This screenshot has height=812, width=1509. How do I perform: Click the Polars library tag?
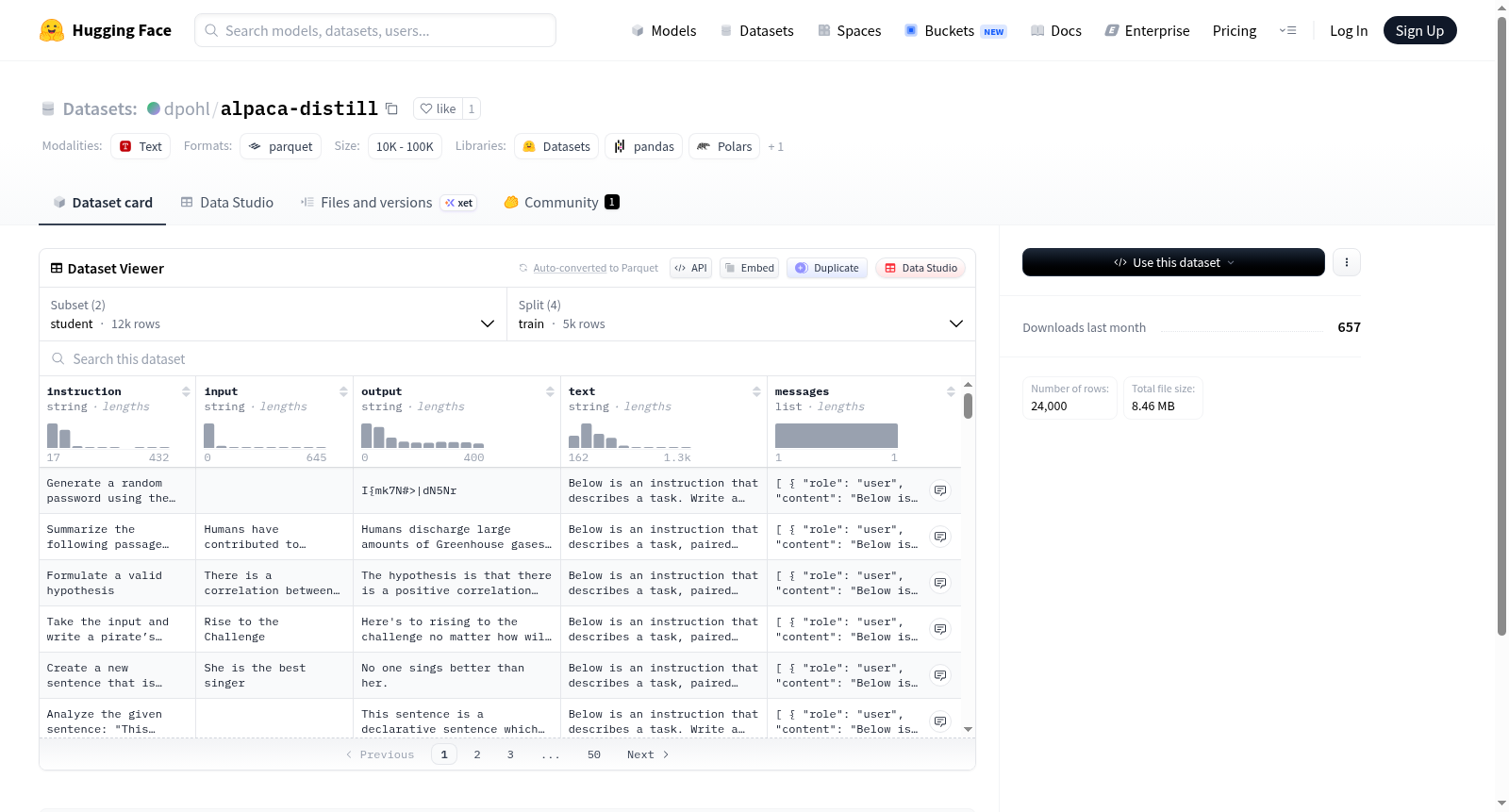tap(724, 146)
